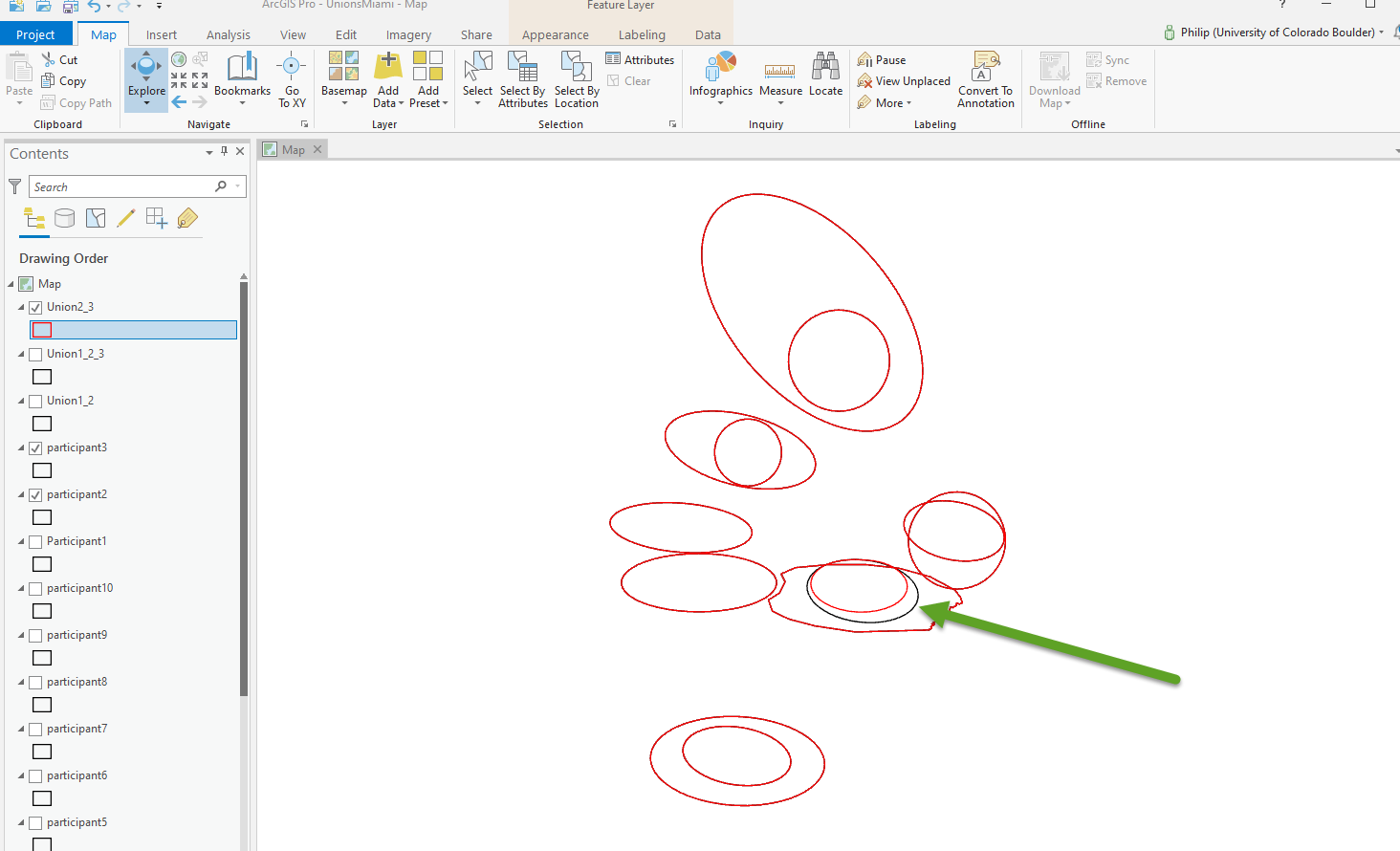This screenshot has height=851, width=1400.
Task: Activate the Select features tool
Action: pos(477,78)
